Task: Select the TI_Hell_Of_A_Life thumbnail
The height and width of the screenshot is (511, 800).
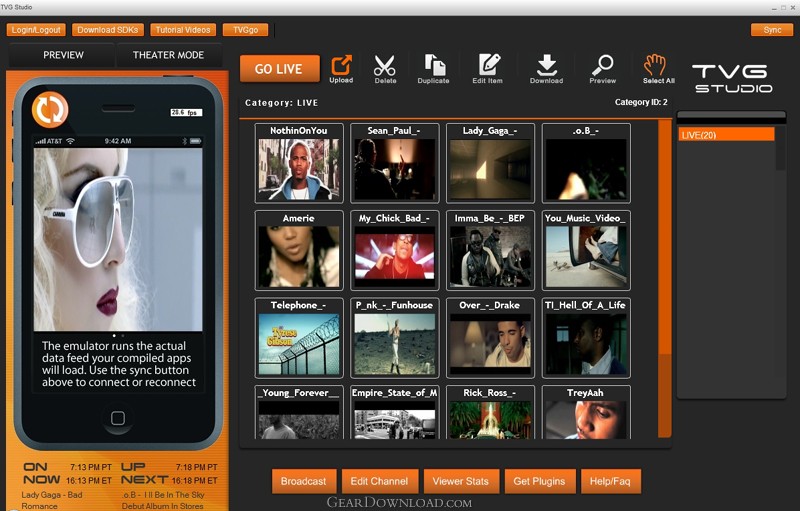Action: 586,338
